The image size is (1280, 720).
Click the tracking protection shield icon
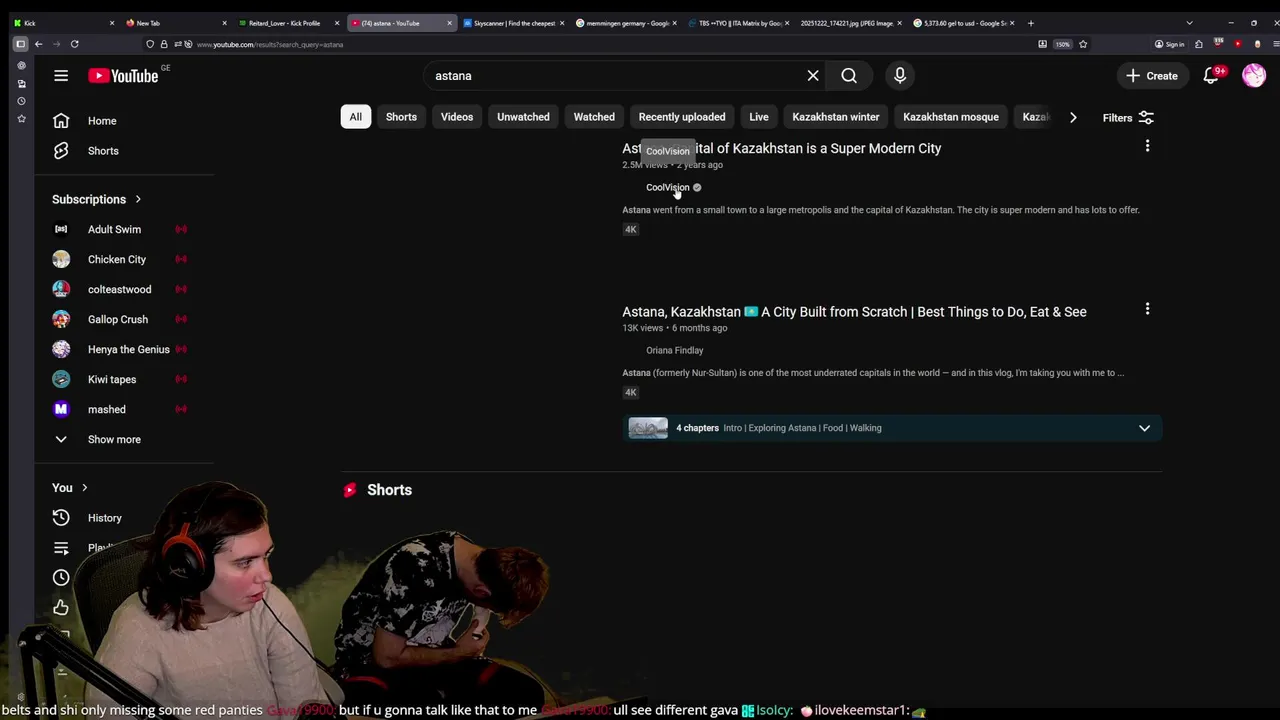pos(150,44)
